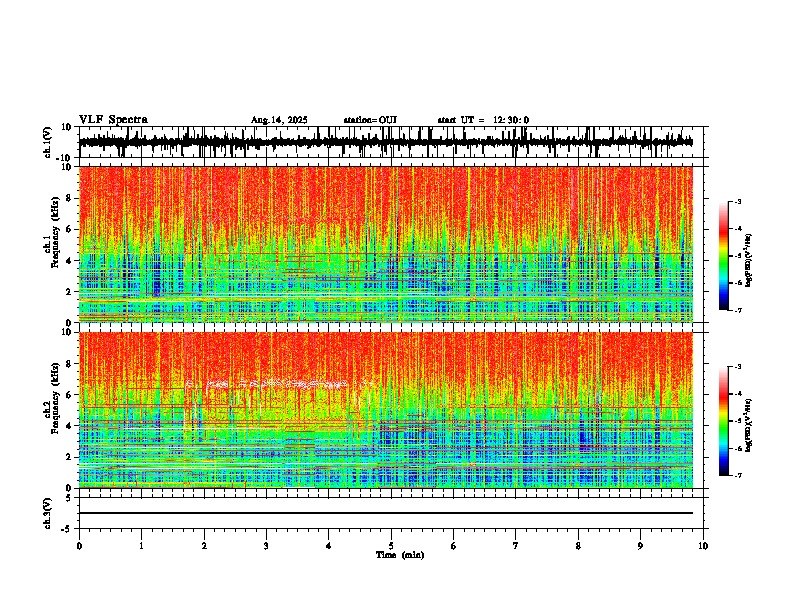Click the "8" kHz tick on ch.1 frequency axis
The image size is (792, 612).
(x=69, y=198)
